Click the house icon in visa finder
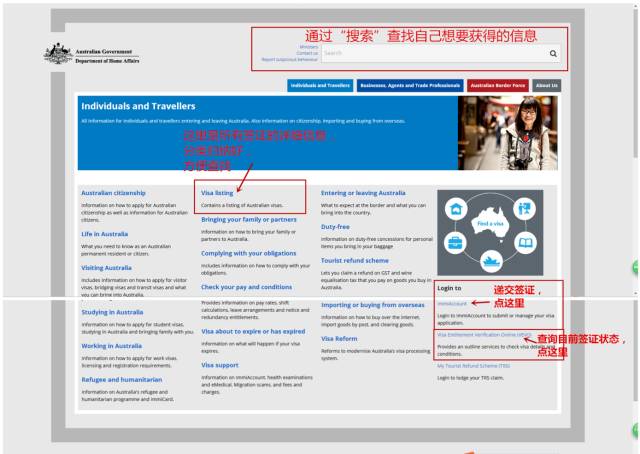640x454 pixels. click(456, 209)
